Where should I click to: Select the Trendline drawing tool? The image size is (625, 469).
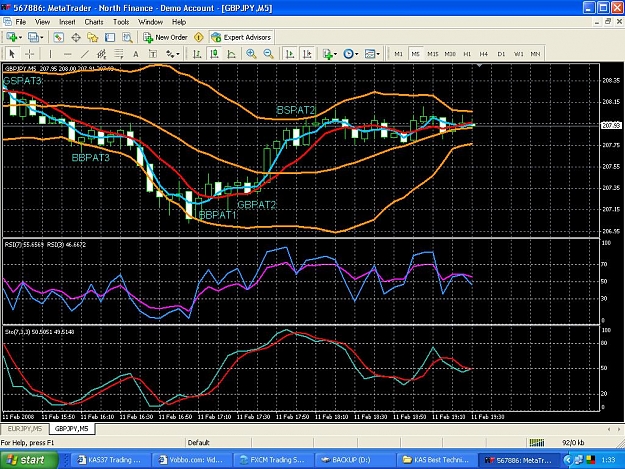85,54
